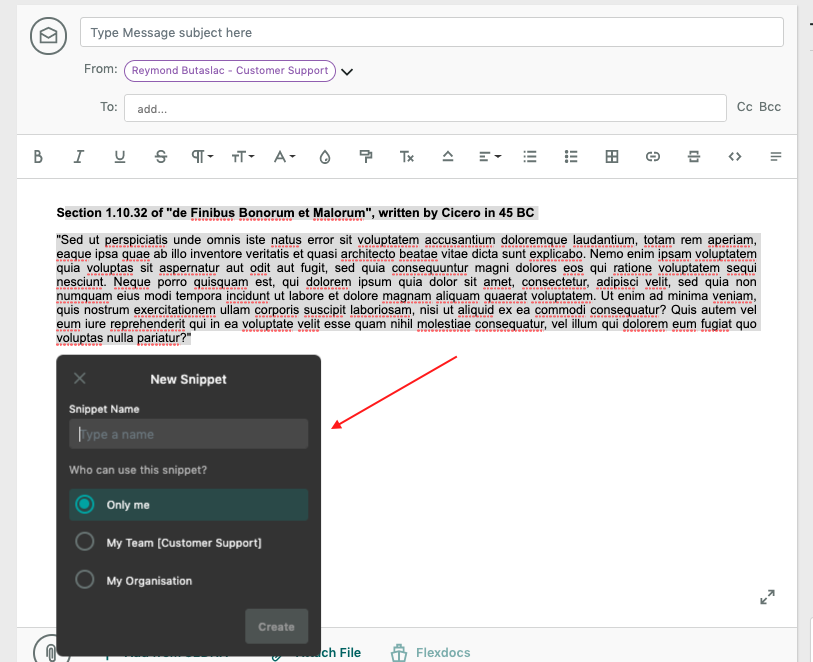
Task: Apply strikethrough formatting
Action: (161, 157)
